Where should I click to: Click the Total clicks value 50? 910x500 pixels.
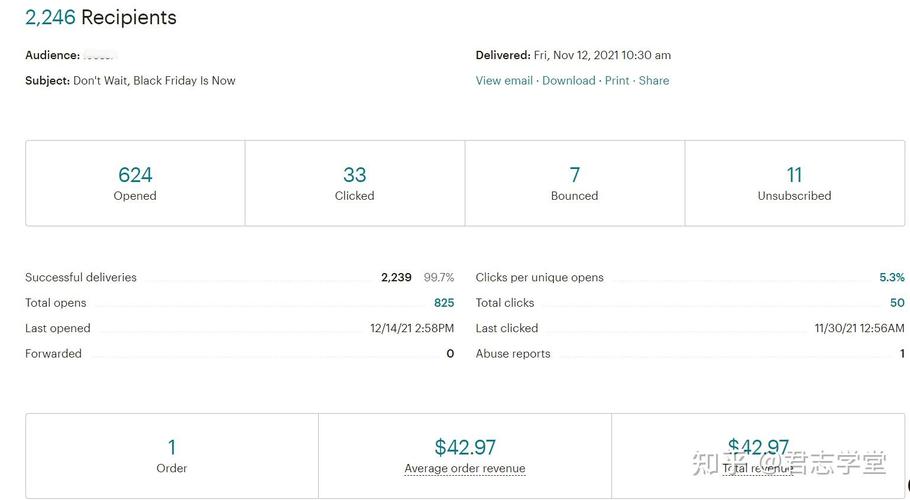pos(897,303)
